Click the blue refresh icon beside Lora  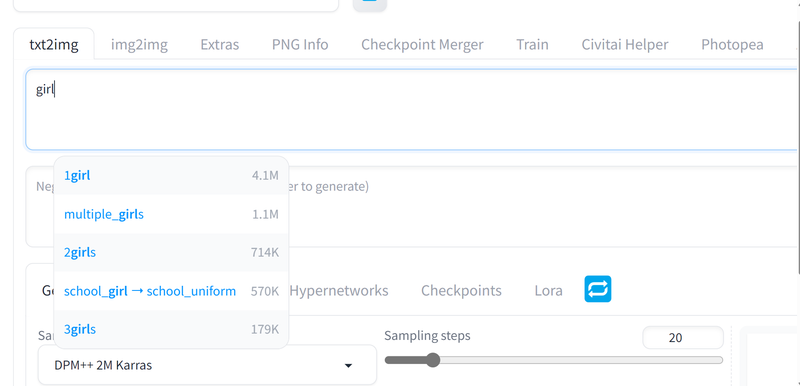click(597, 289)
